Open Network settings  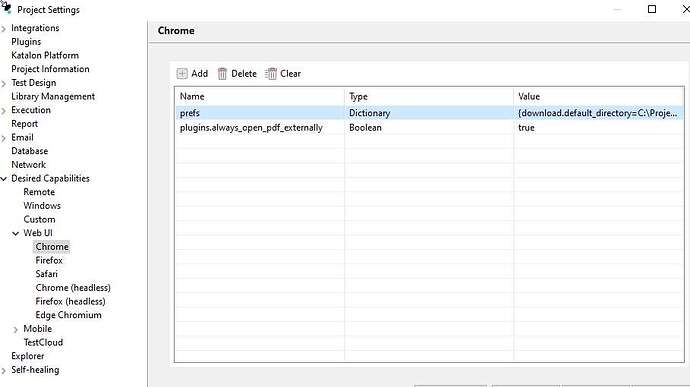(x=28, y=165)
